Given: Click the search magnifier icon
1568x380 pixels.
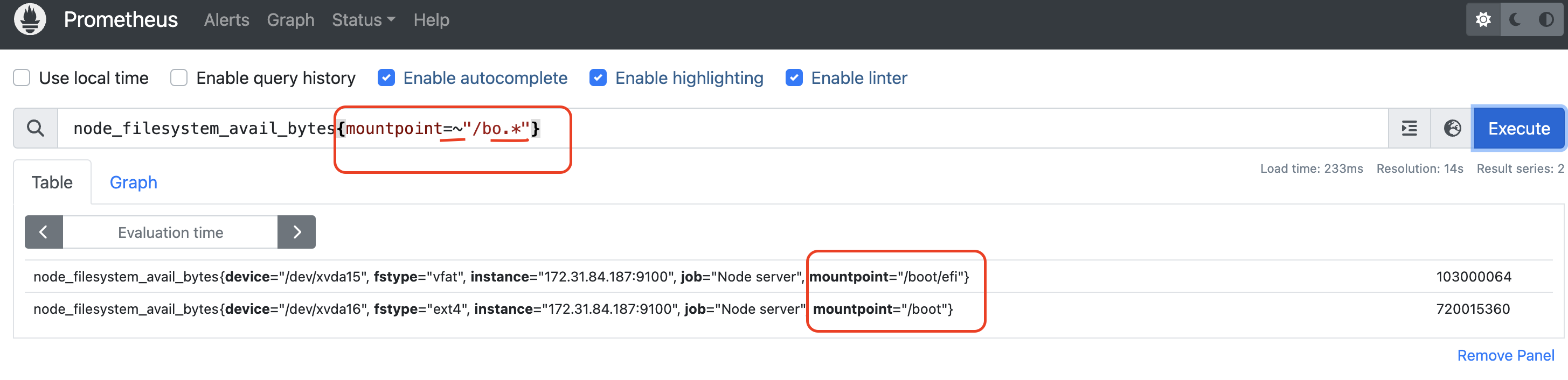Looking at the screenshot, I should tap(36, 128).
